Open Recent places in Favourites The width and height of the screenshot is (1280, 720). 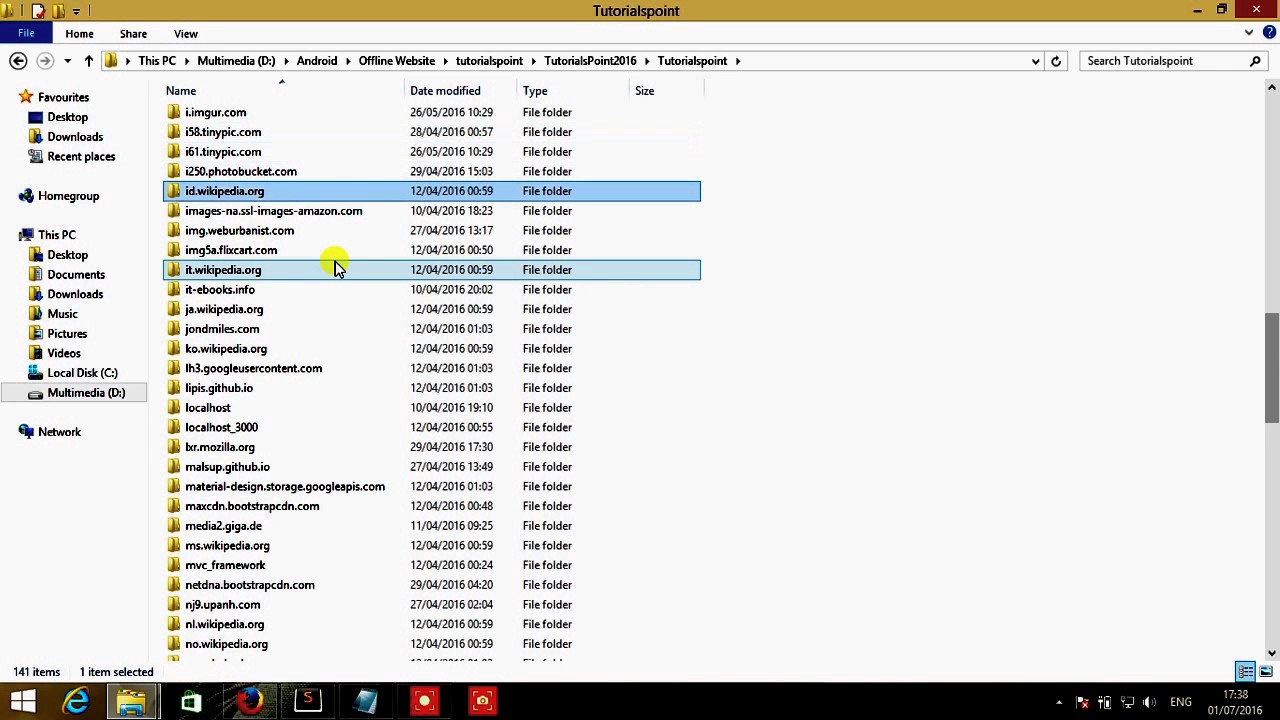81,157
